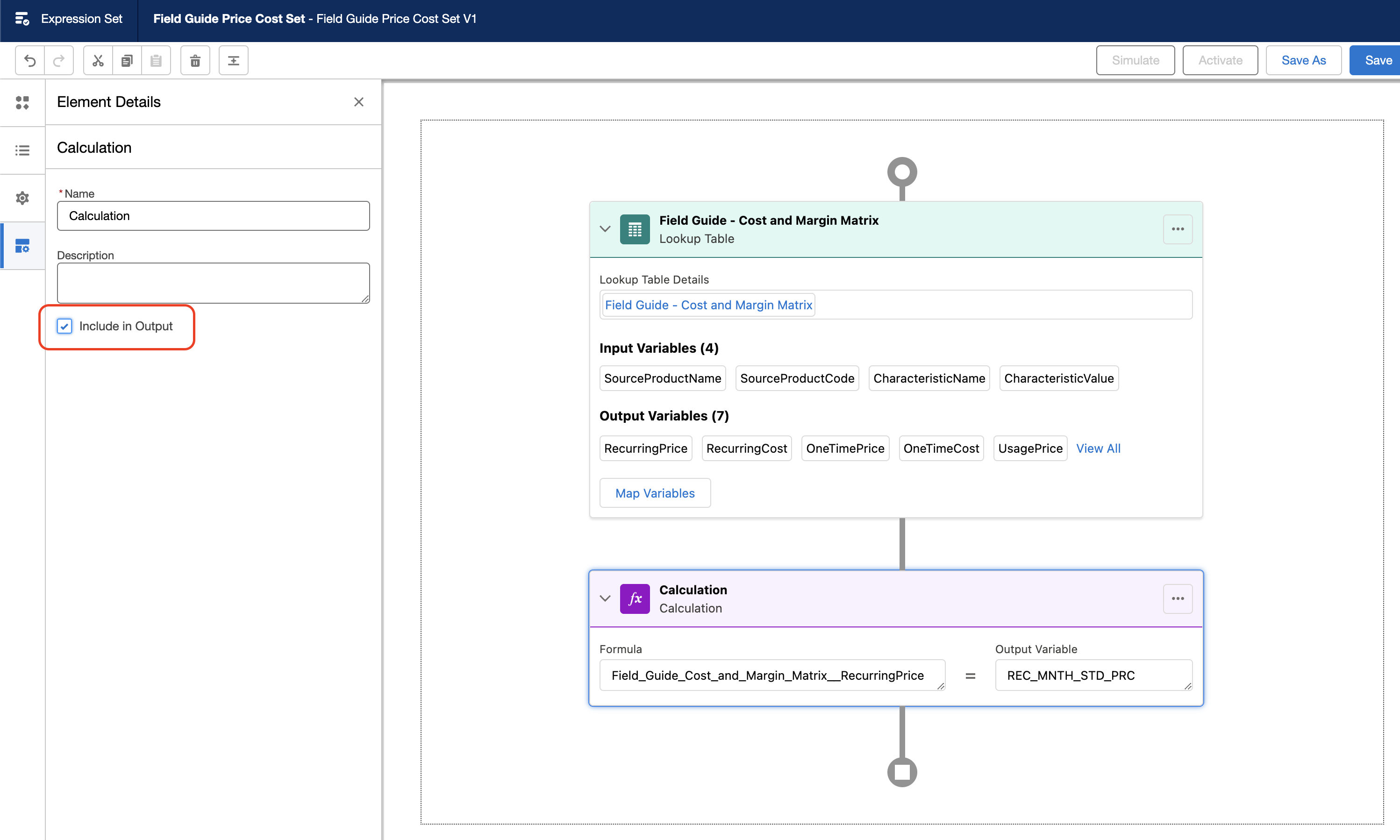Select the OneTimeCost output variable

pos(941,448)
